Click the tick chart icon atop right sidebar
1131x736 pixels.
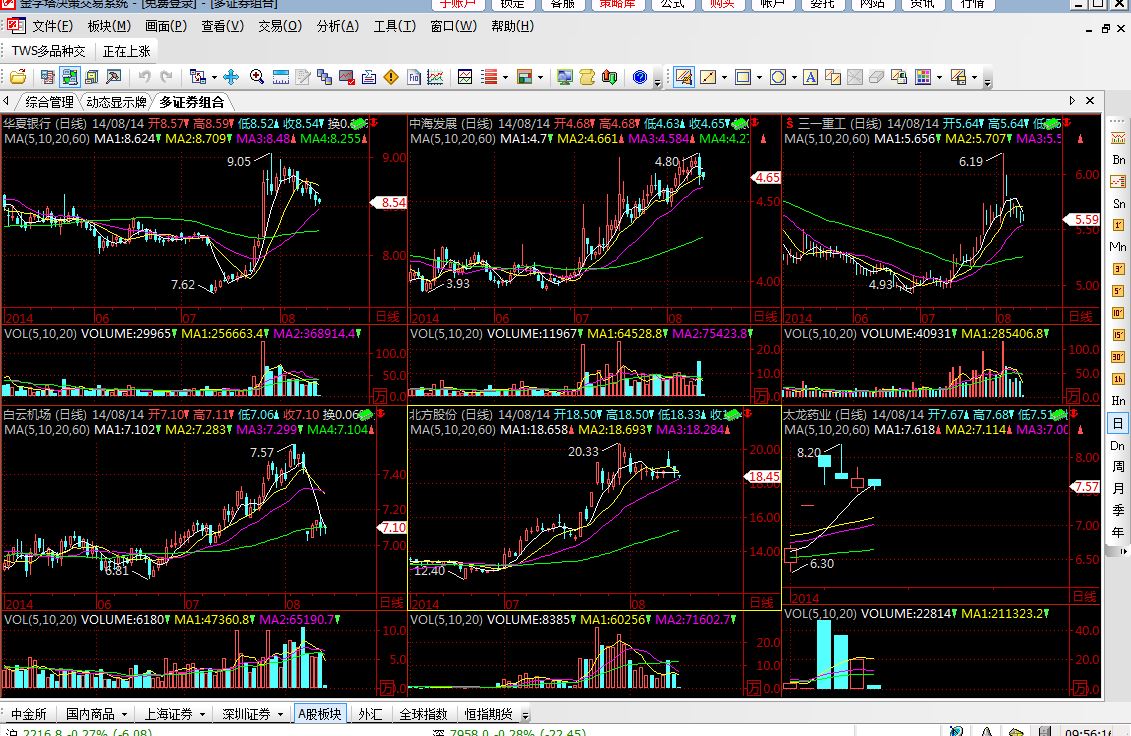tap(1118, 137)
